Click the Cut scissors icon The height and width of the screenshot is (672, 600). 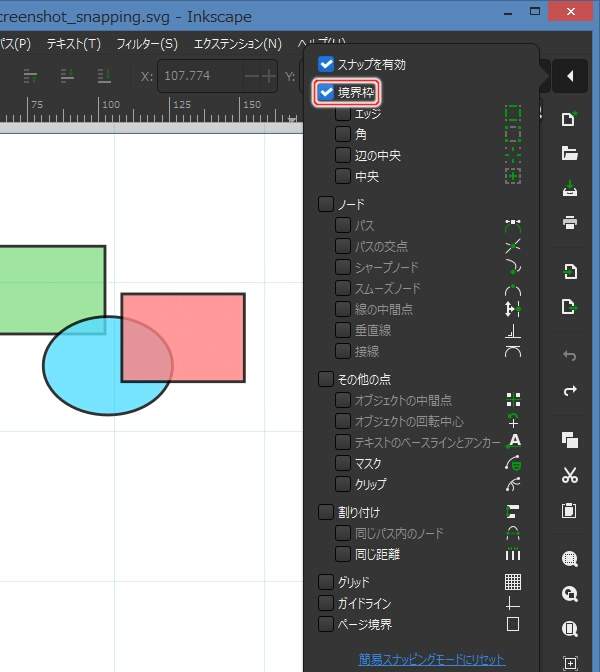point(570,475)
